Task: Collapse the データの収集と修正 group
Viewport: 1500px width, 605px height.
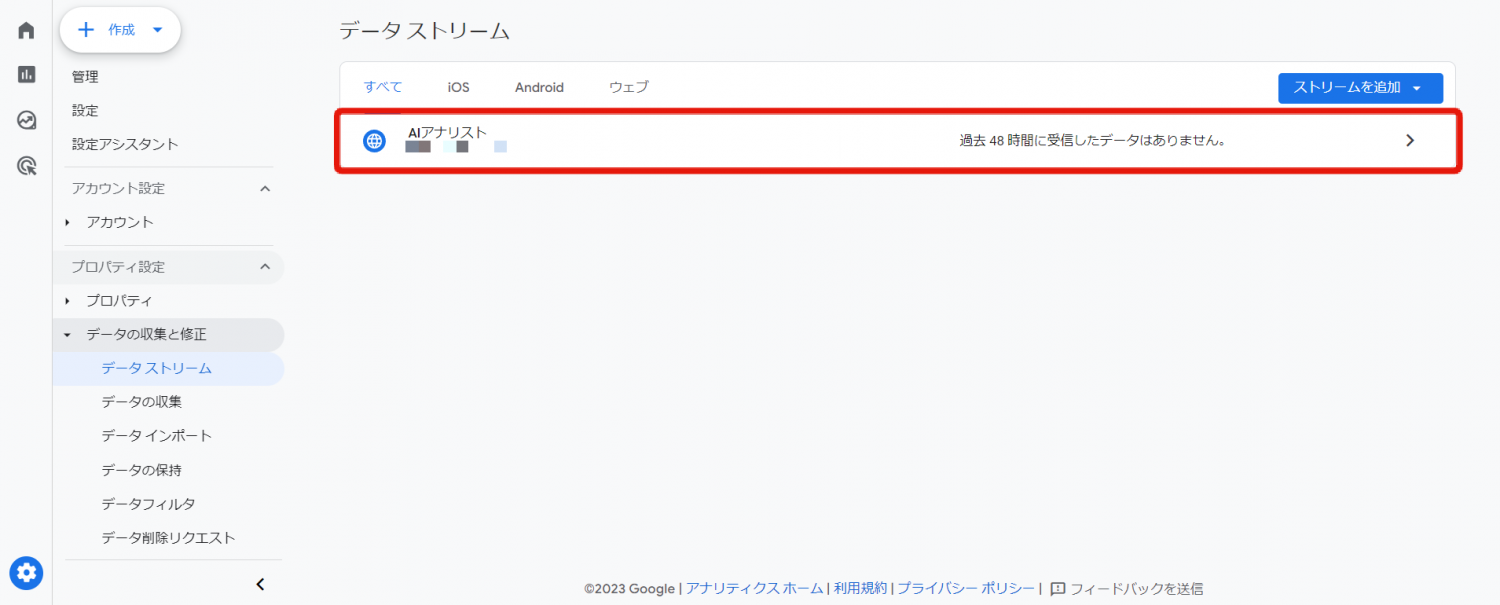Action: click(x=68, y=335)
